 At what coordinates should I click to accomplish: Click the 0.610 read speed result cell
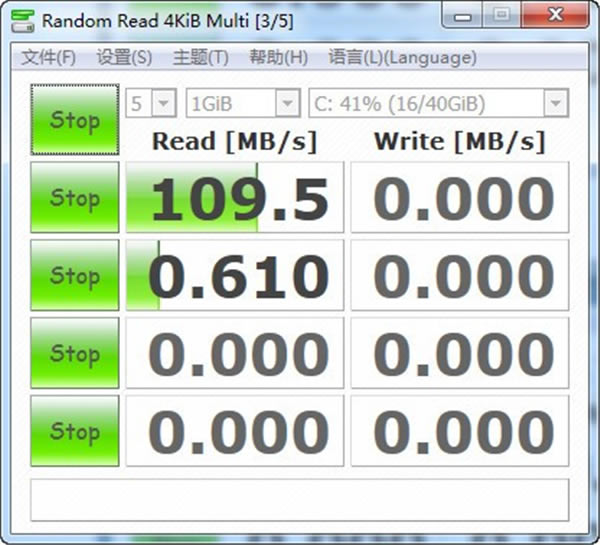click(x=235, y=275)
